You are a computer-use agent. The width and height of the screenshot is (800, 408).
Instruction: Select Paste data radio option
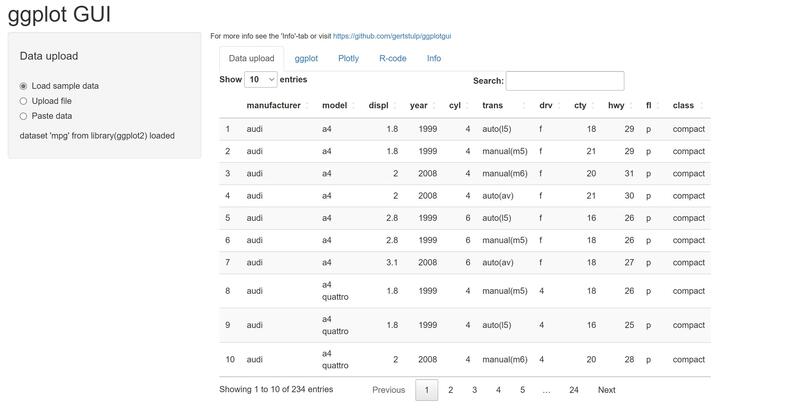click(23, 116)
